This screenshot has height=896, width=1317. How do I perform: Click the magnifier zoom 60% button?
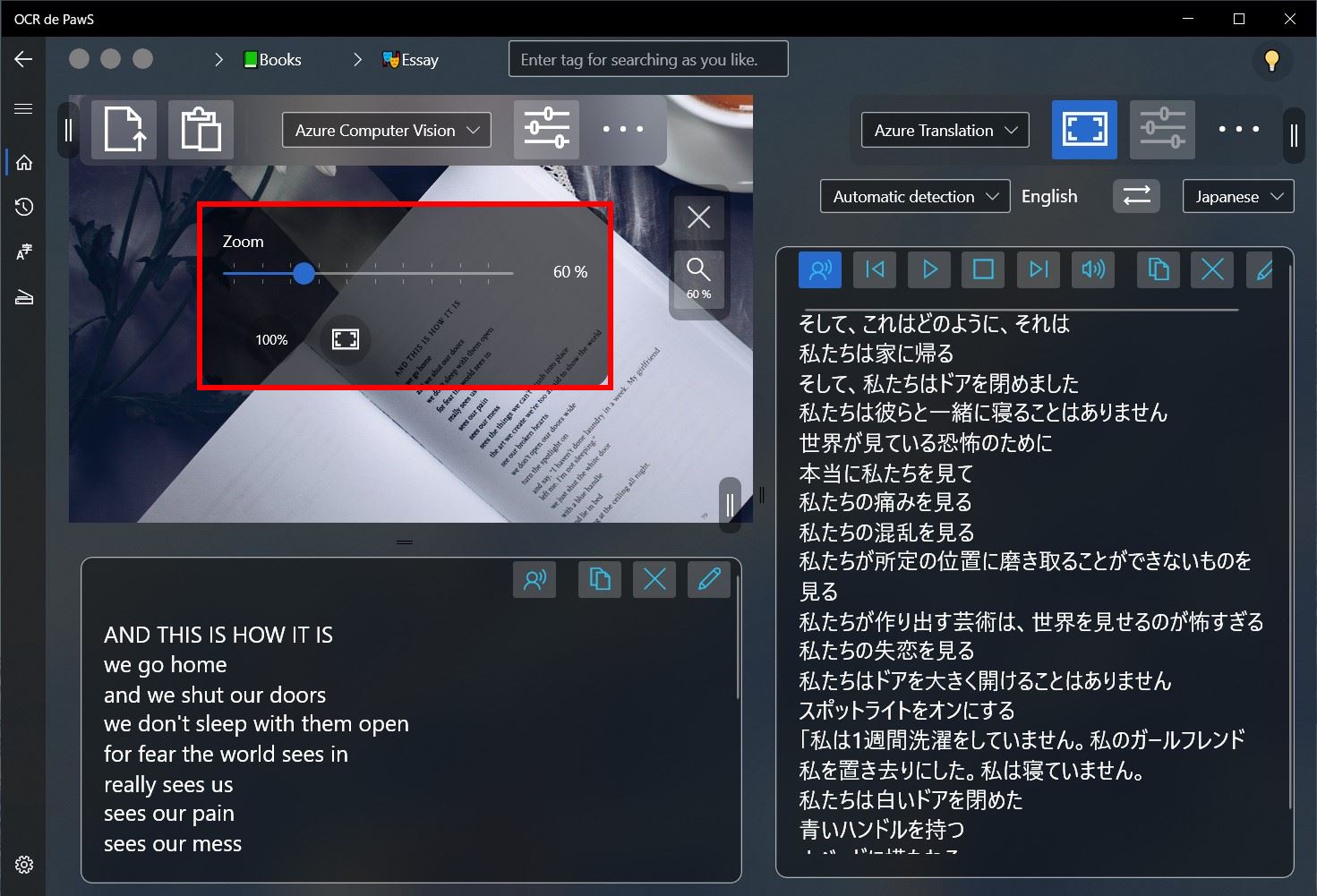698,279
